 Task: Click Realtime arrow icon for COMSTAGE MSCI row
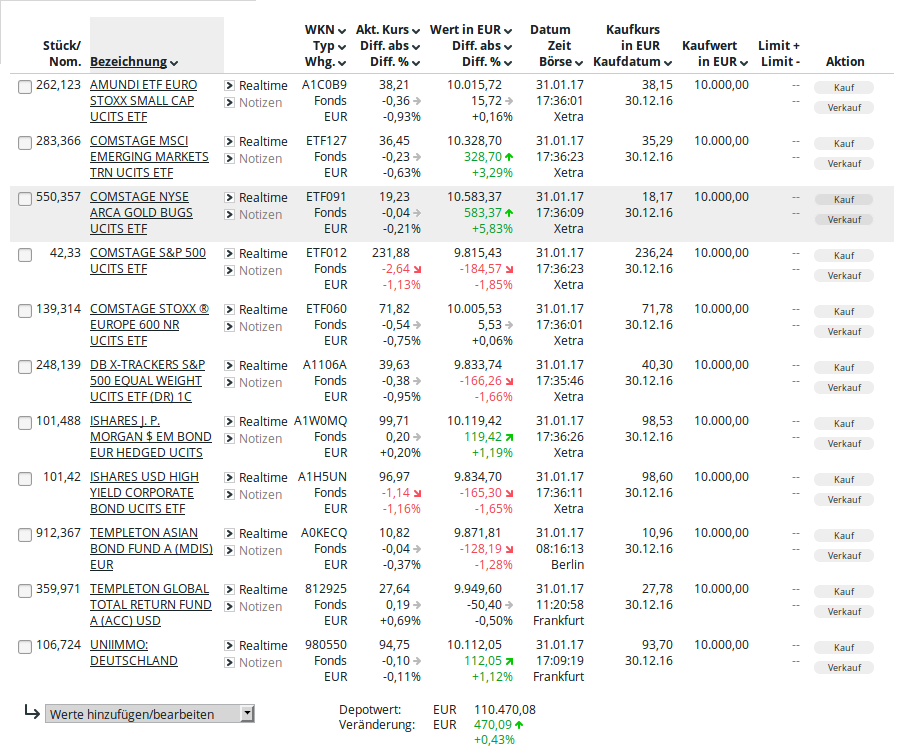pyautogui.click(x=230, y=141)
